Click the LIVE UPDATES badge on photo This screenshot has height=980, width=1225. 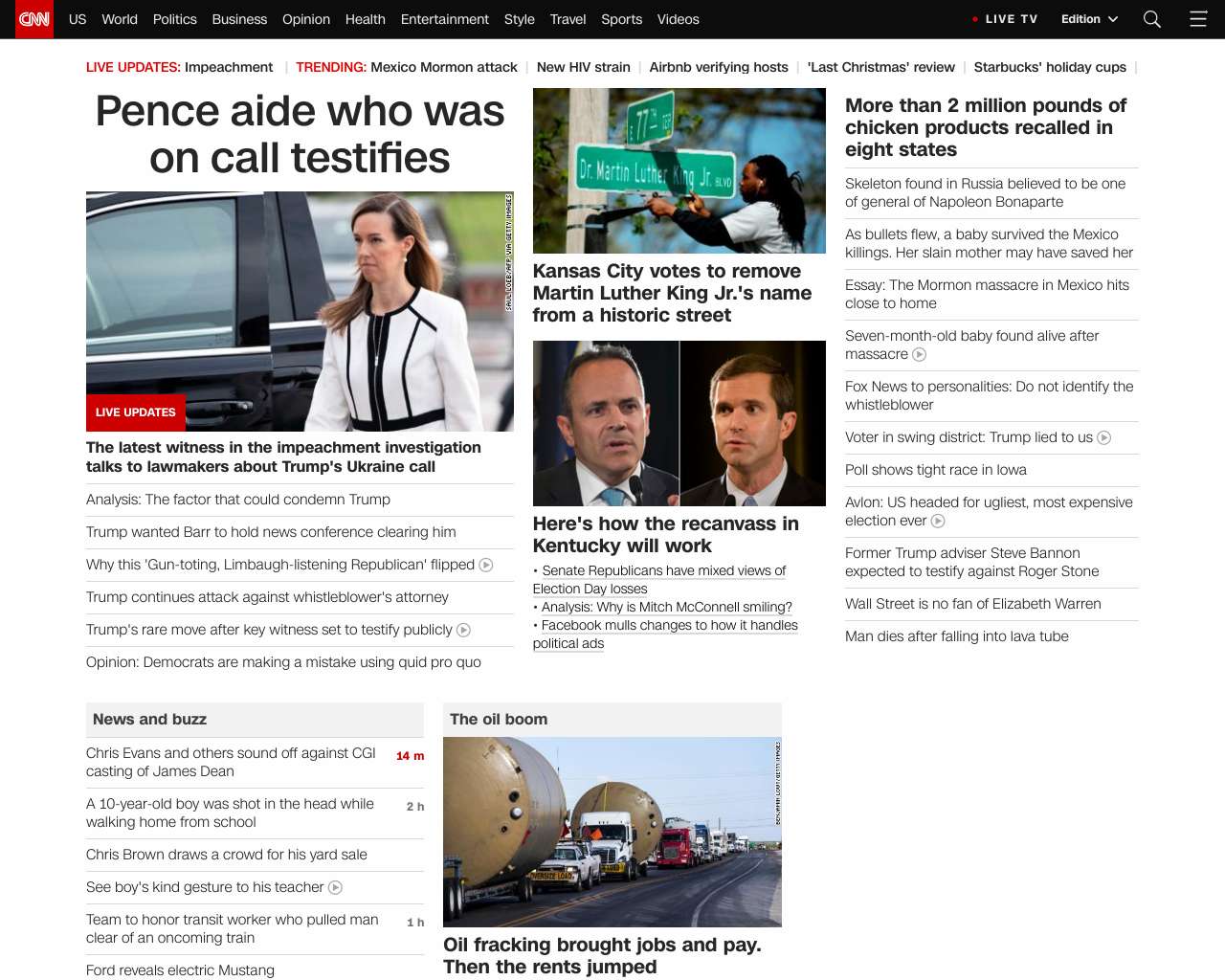(136, 412)
